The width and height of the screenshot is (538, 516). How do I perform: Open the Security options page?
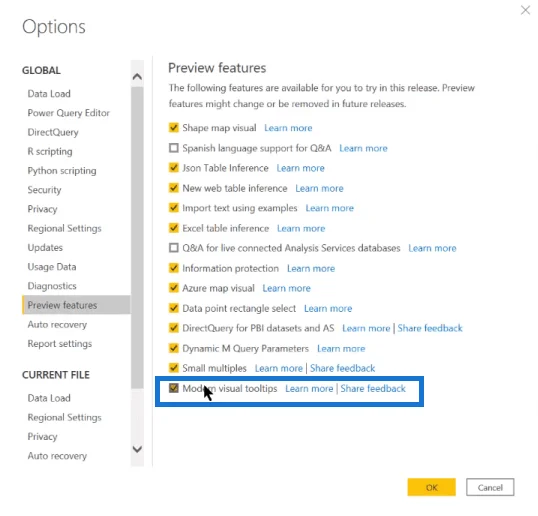coord(44,190)
